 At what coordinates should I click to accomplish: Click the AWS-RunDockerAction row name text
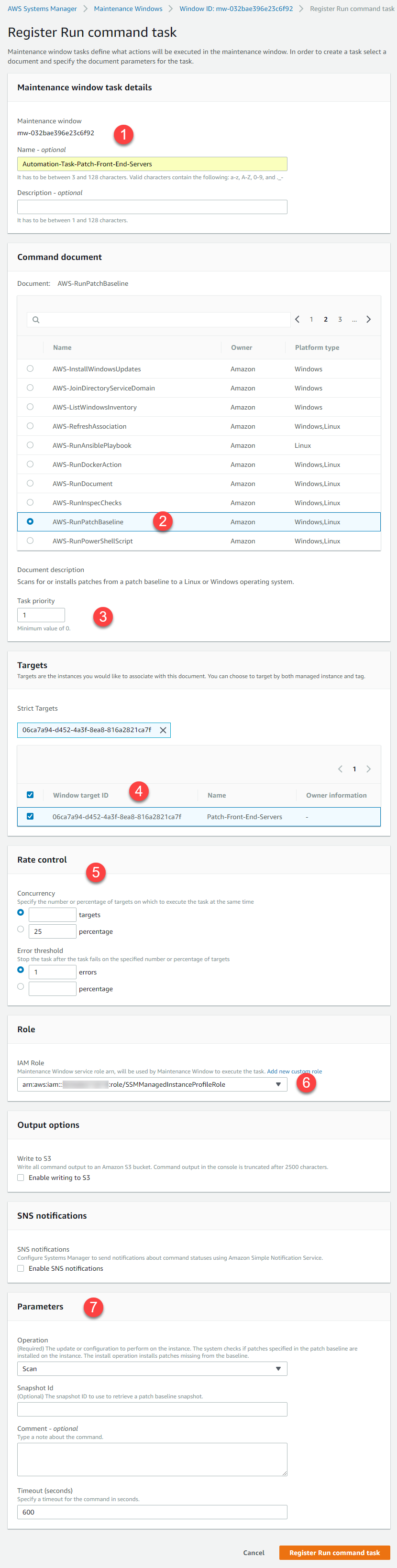point(87,465)
